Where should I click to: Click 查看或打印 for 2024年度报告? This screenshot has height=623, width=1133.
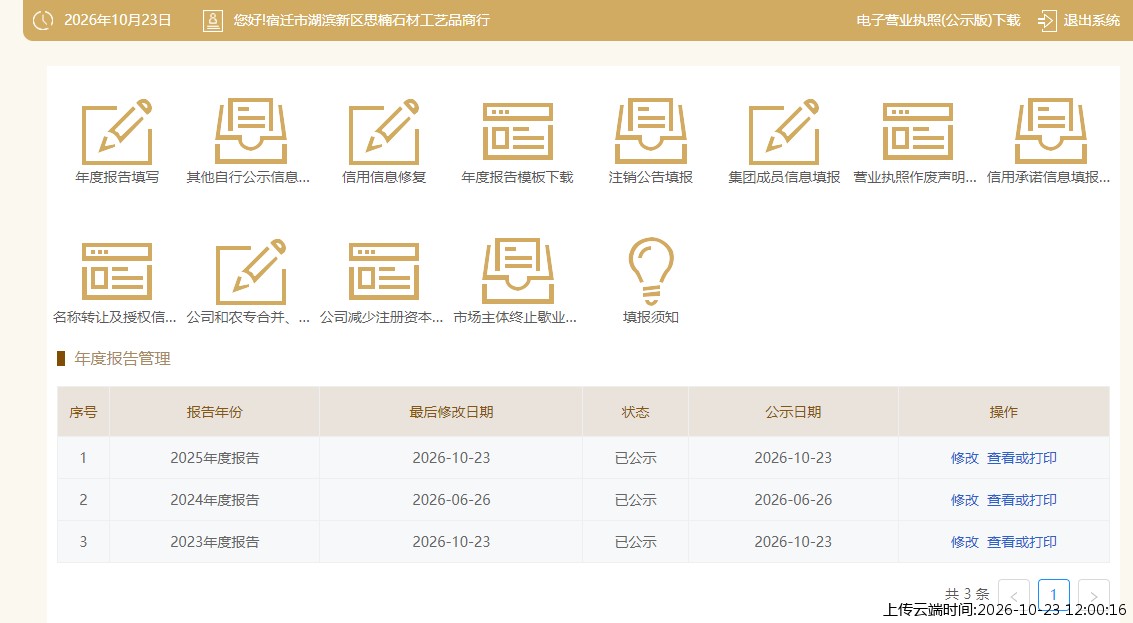[x=1022, y=499]
